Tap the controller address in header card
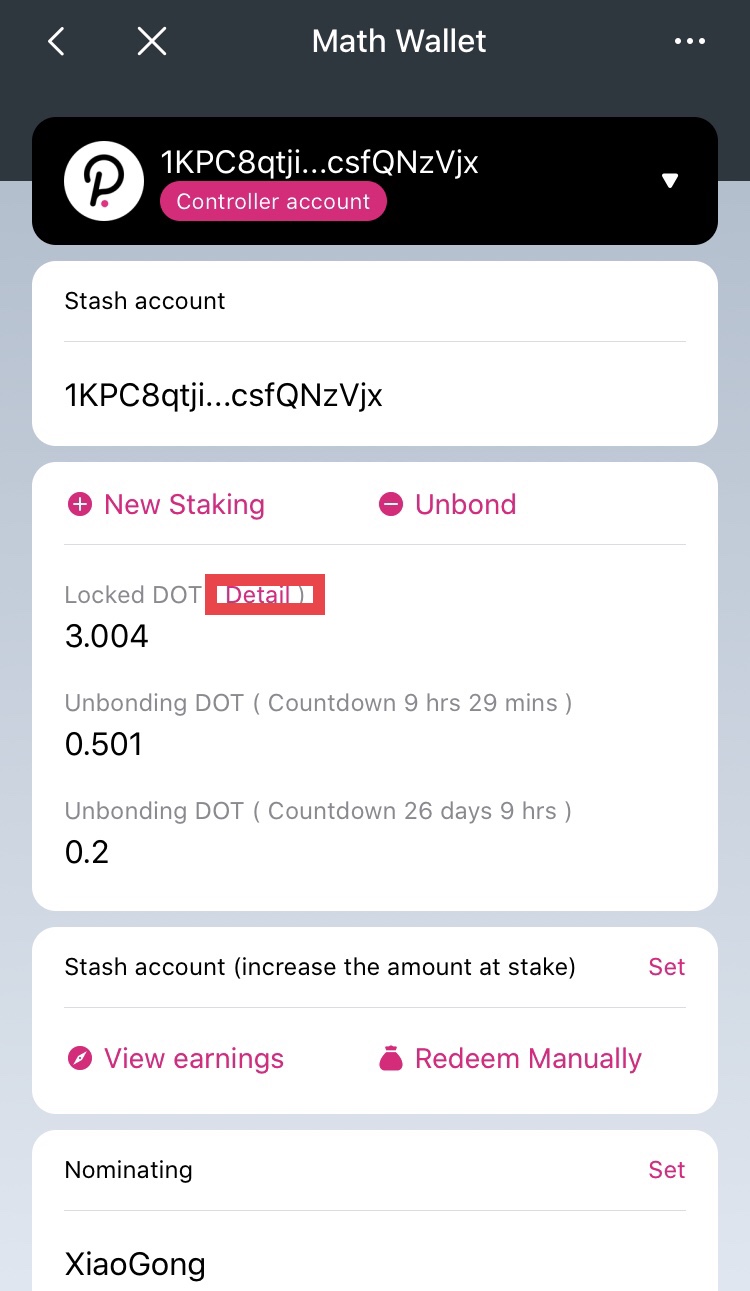 point(319,162)
